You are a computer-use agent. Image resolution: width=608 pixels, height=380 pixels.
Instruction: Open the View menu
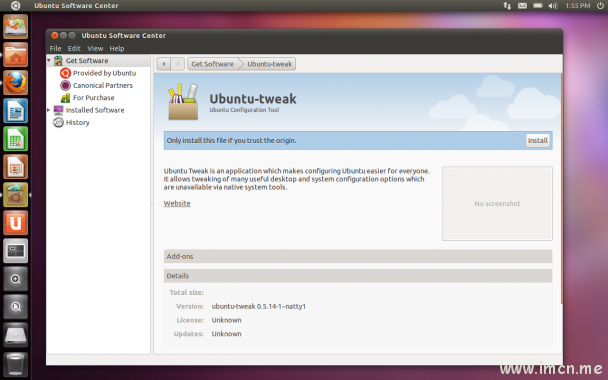(95, 48)
